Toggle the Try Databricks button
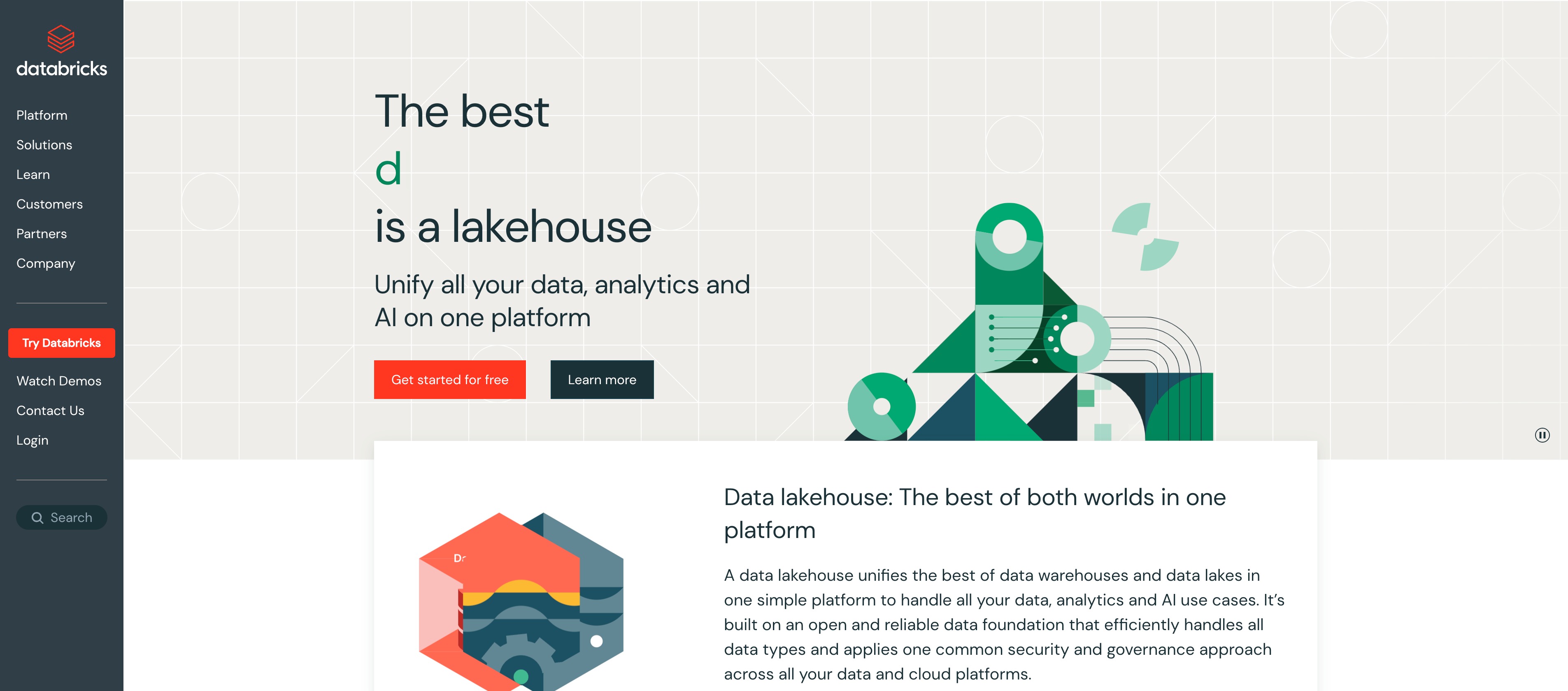The height and width of the screenshot is (691, 1568). coord(62,343)
